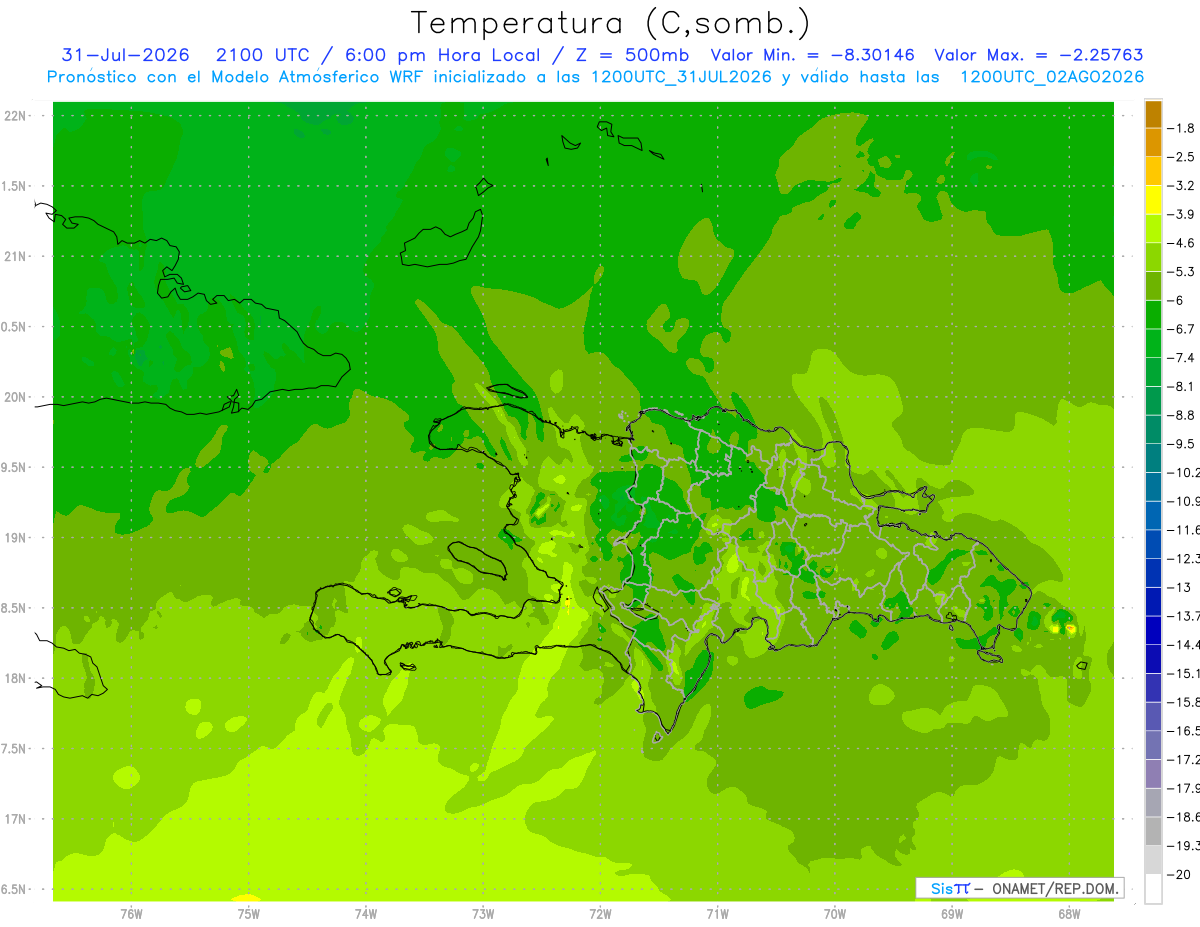Click the title "Temperatura (C,somb.)"

(x=610, y=24)
